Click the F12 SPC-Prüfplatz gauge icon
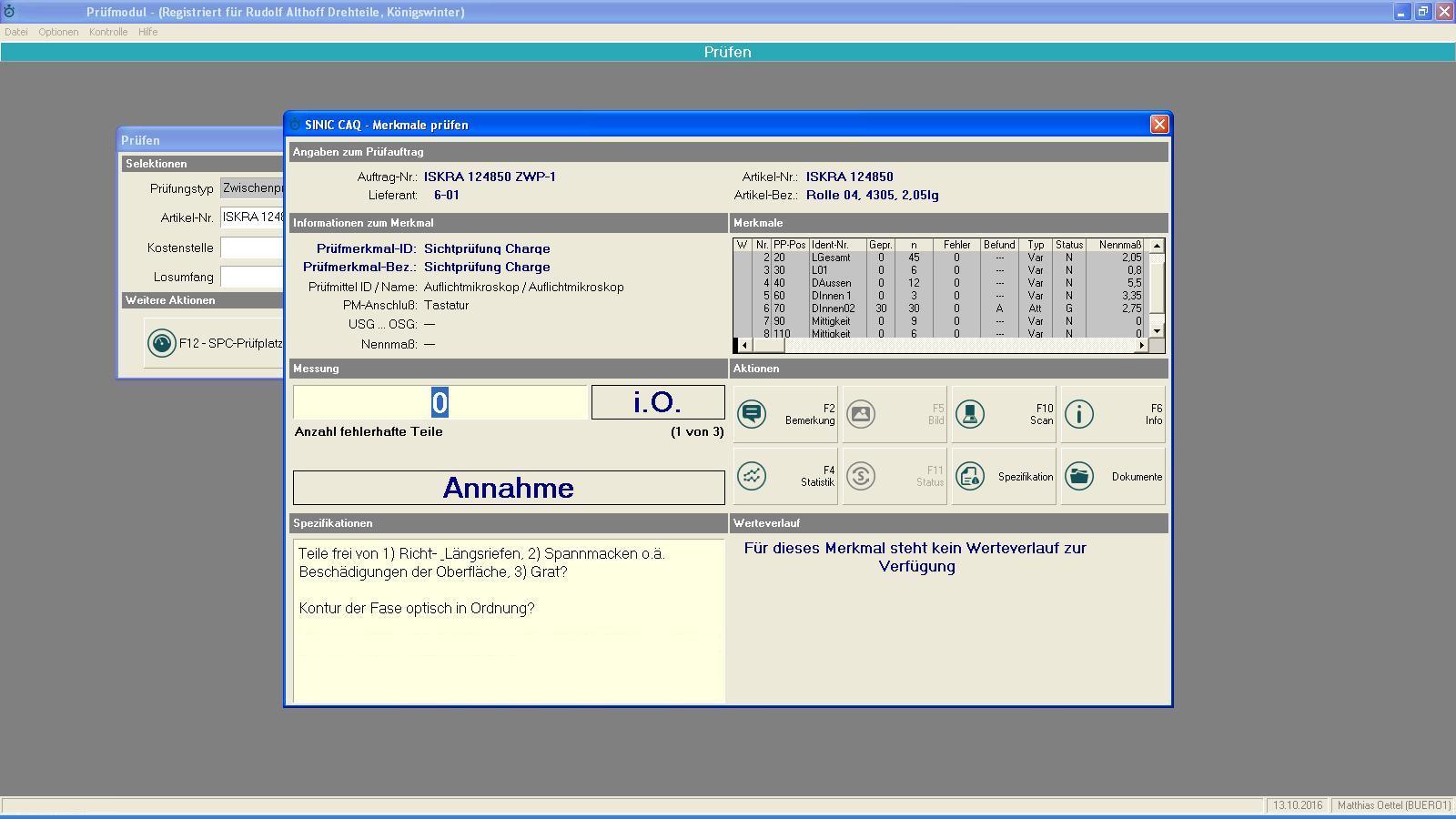The image size is (1456, 819). click(x=162, y=343)
